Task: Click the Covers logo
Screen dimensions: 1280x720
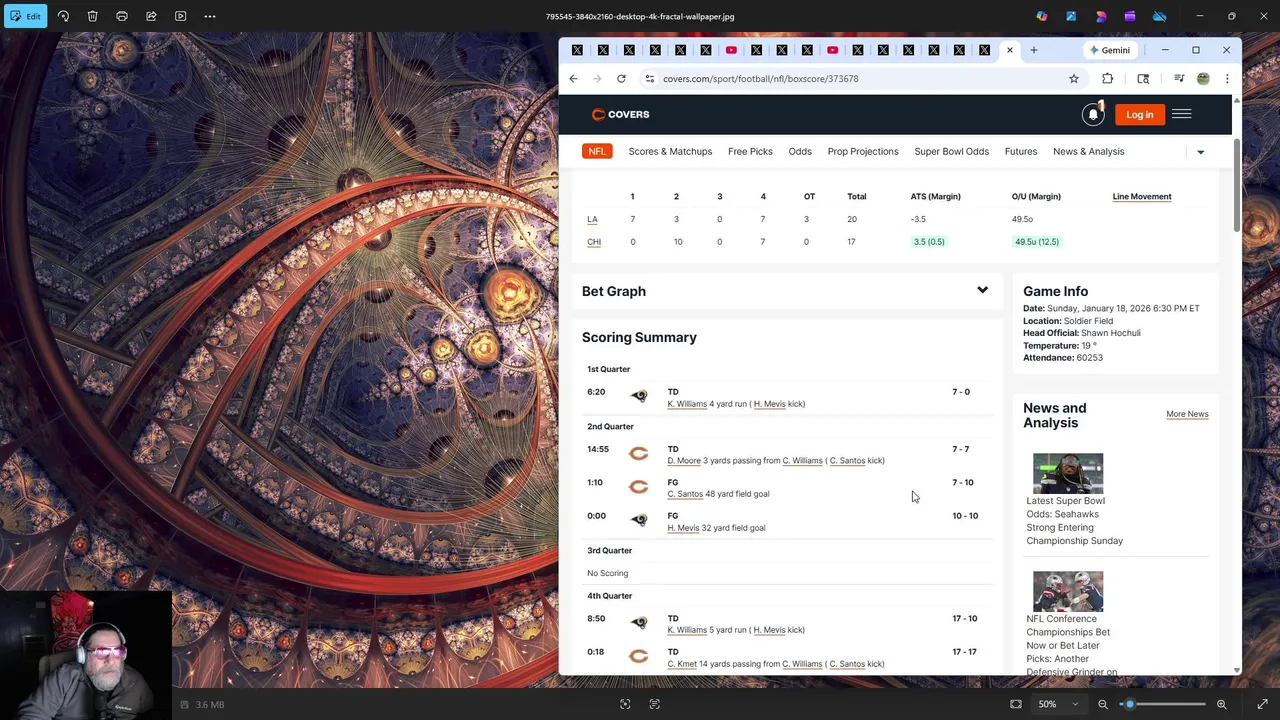Action: click(620, 114)
